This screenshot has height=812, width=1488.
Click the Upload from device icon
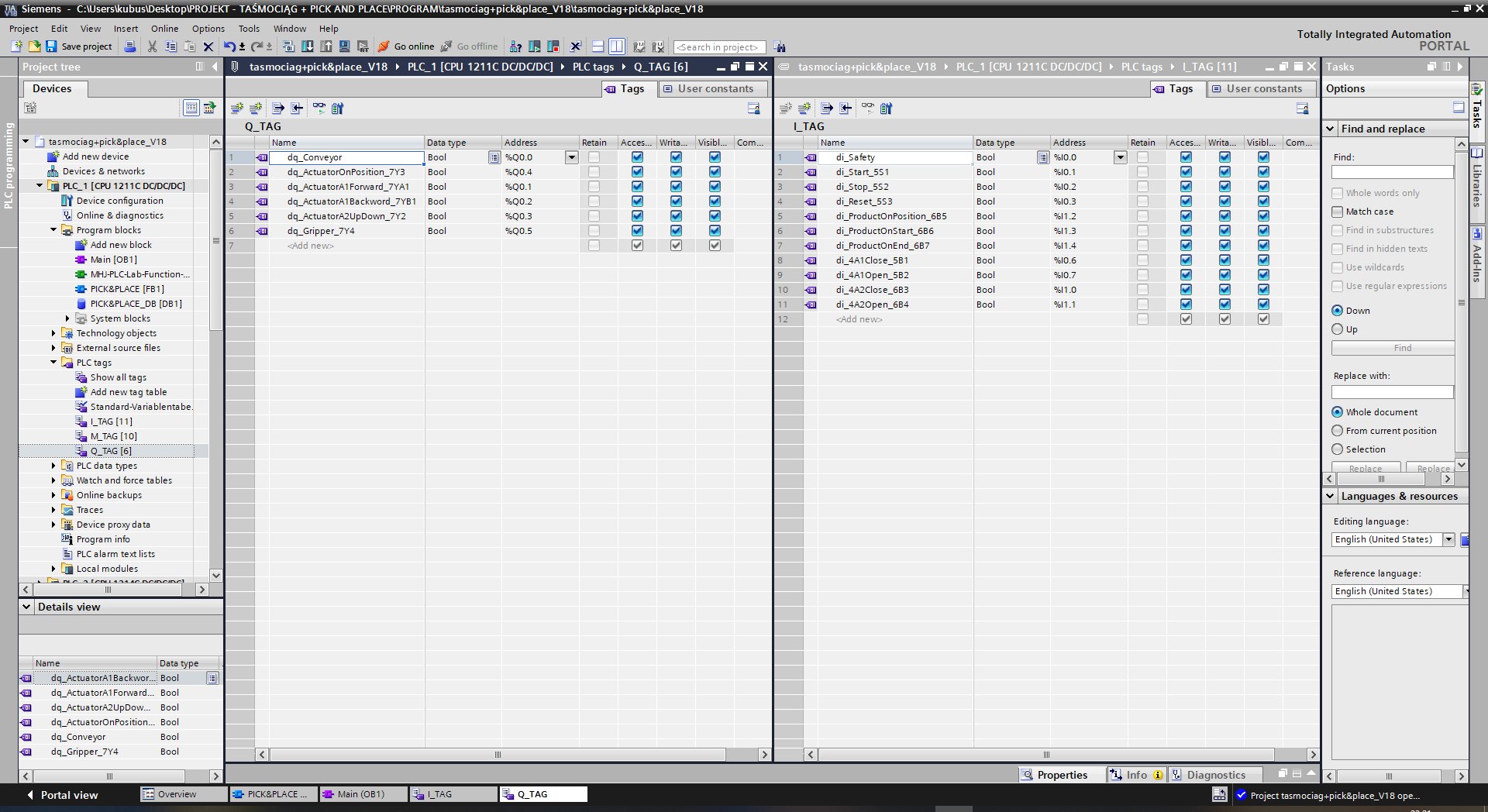pos(326,46)
